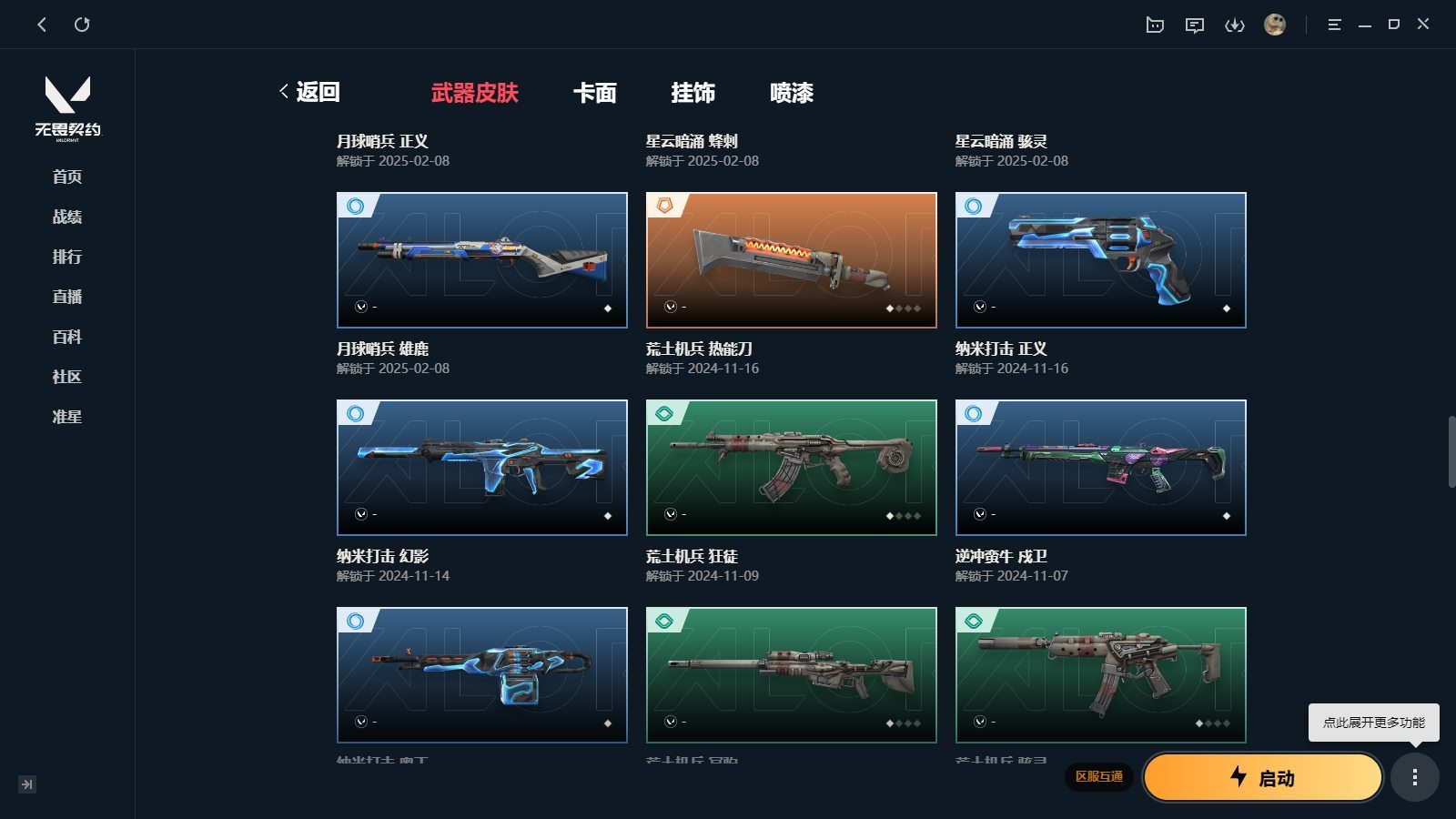Expand sidebar with bottom-left arrow icon
This screenshot has height=819, width=1456.
pos(27,784)
